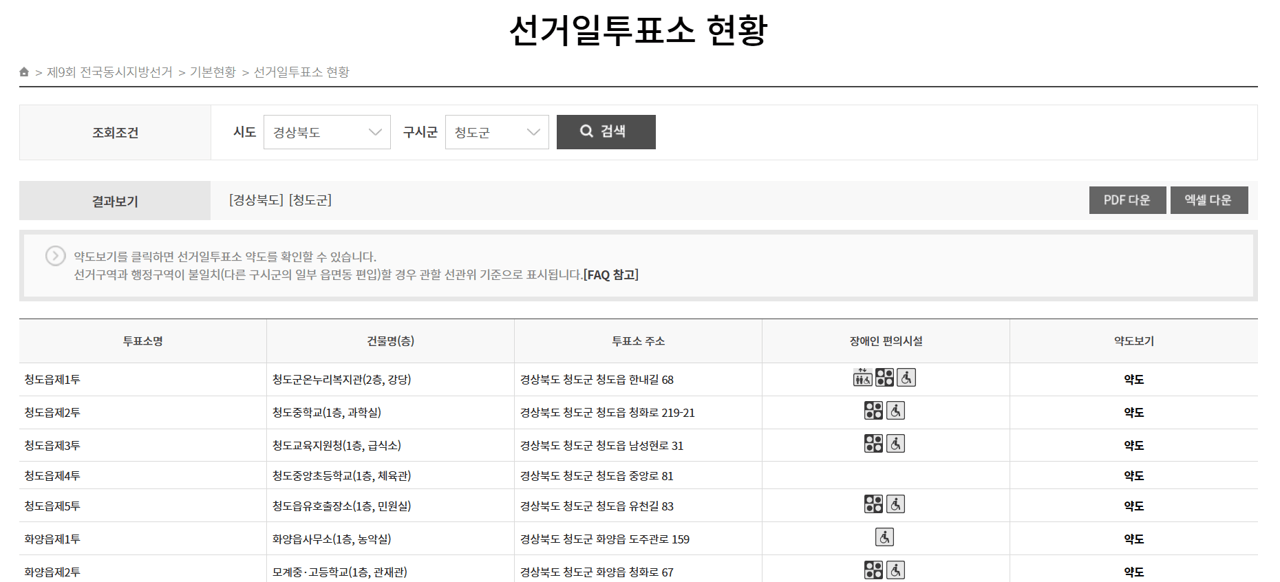Click the [경상북도] [청도군] result text
1280x582 pixels.
tap(280, 200)
